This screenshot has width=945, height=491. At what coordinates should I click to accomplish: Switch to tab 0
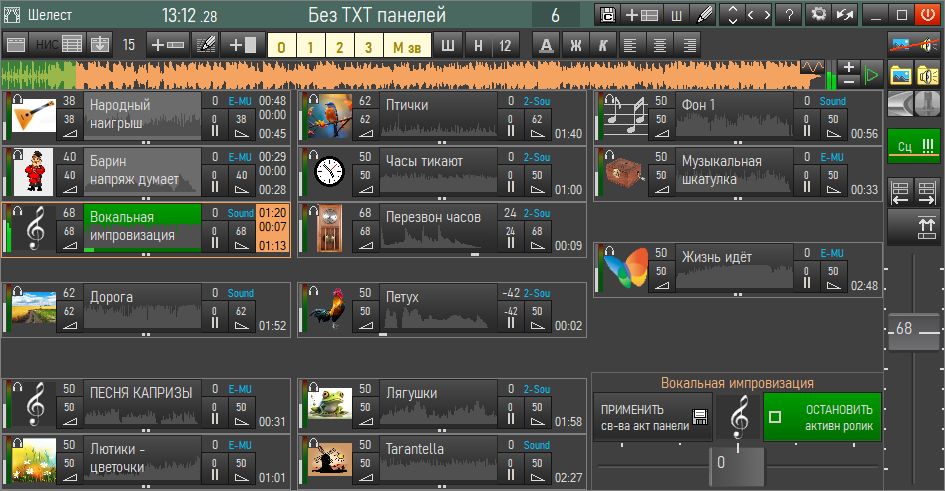pos(281,45)
